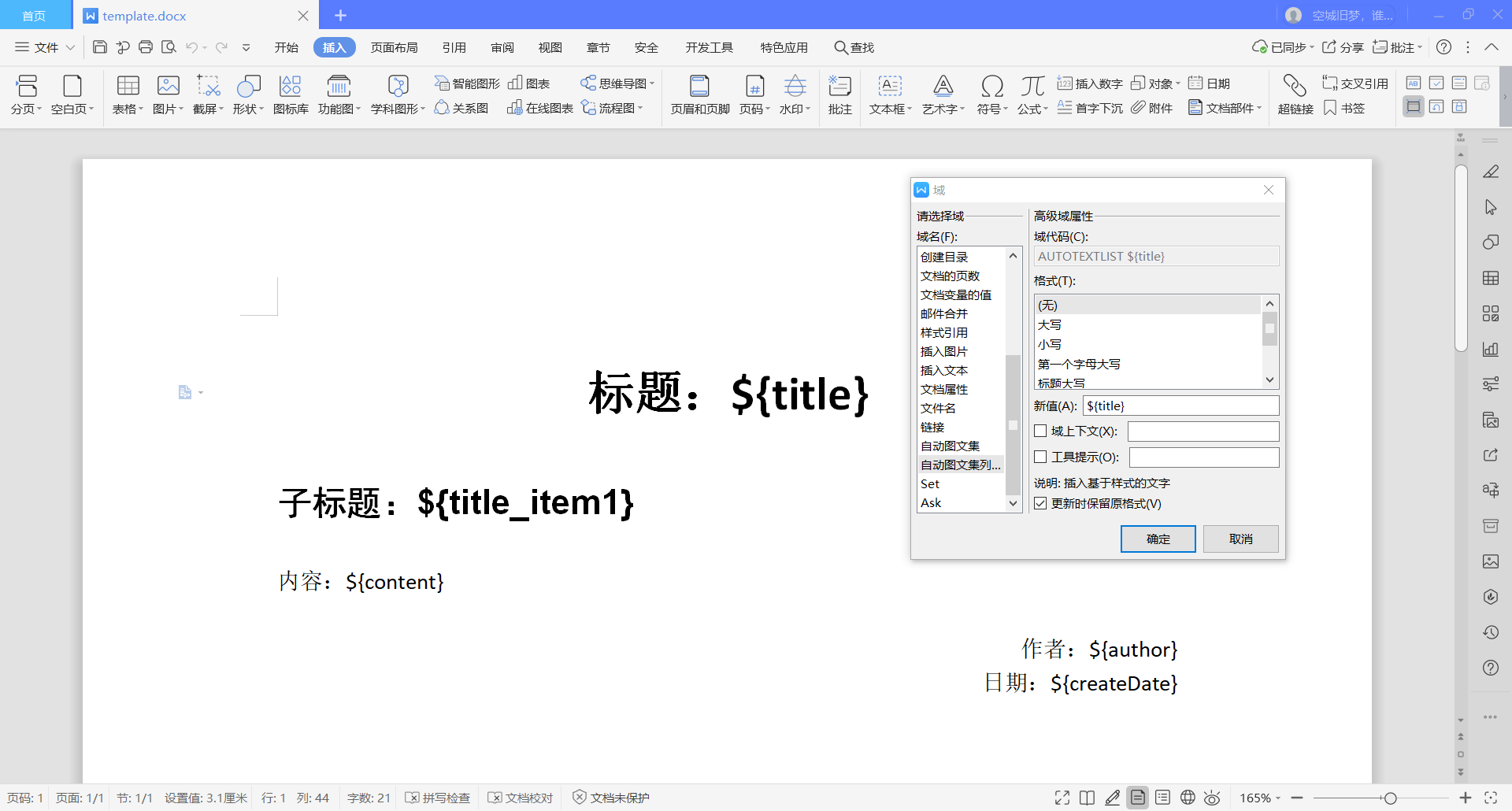Click 首字下沉 drop cap button

click(x=1090, y=108)
